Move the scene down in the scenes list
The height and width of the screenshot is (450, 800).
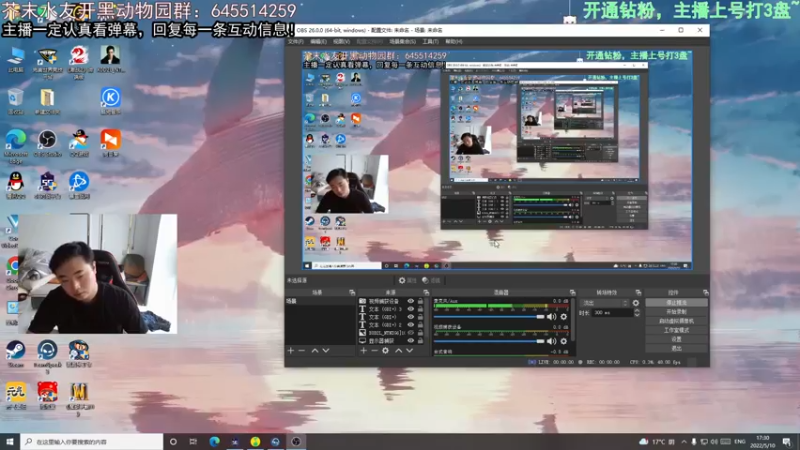point(326,351)
